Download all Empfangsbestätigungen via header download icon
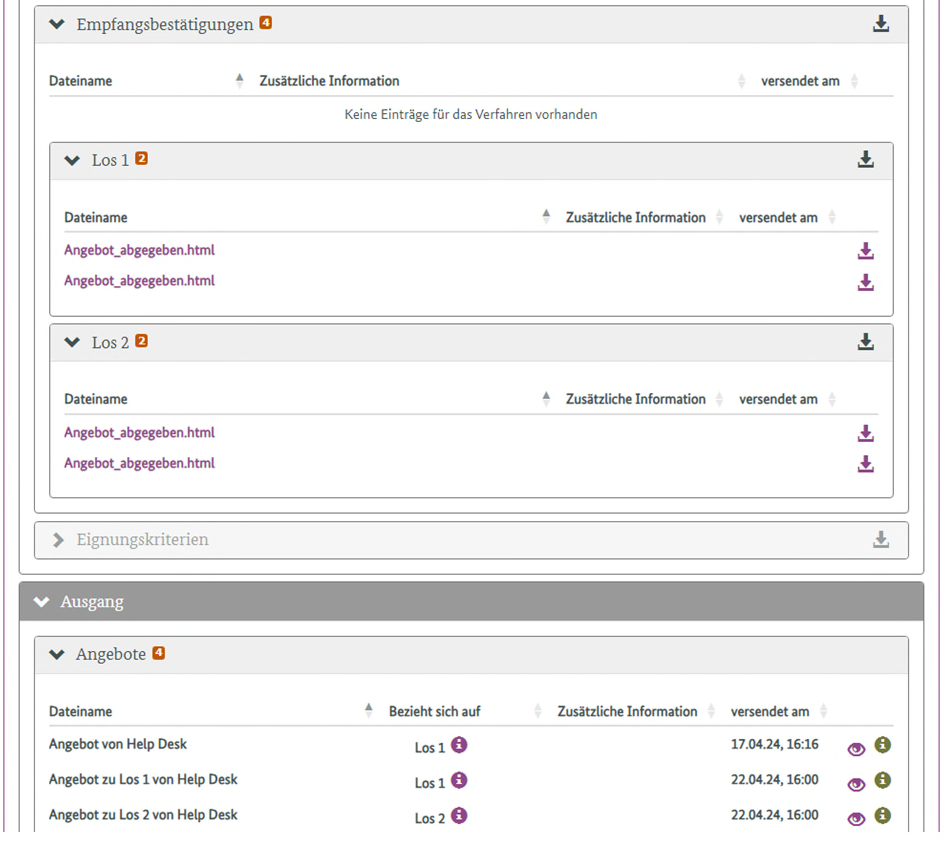 tap(880, 24)
